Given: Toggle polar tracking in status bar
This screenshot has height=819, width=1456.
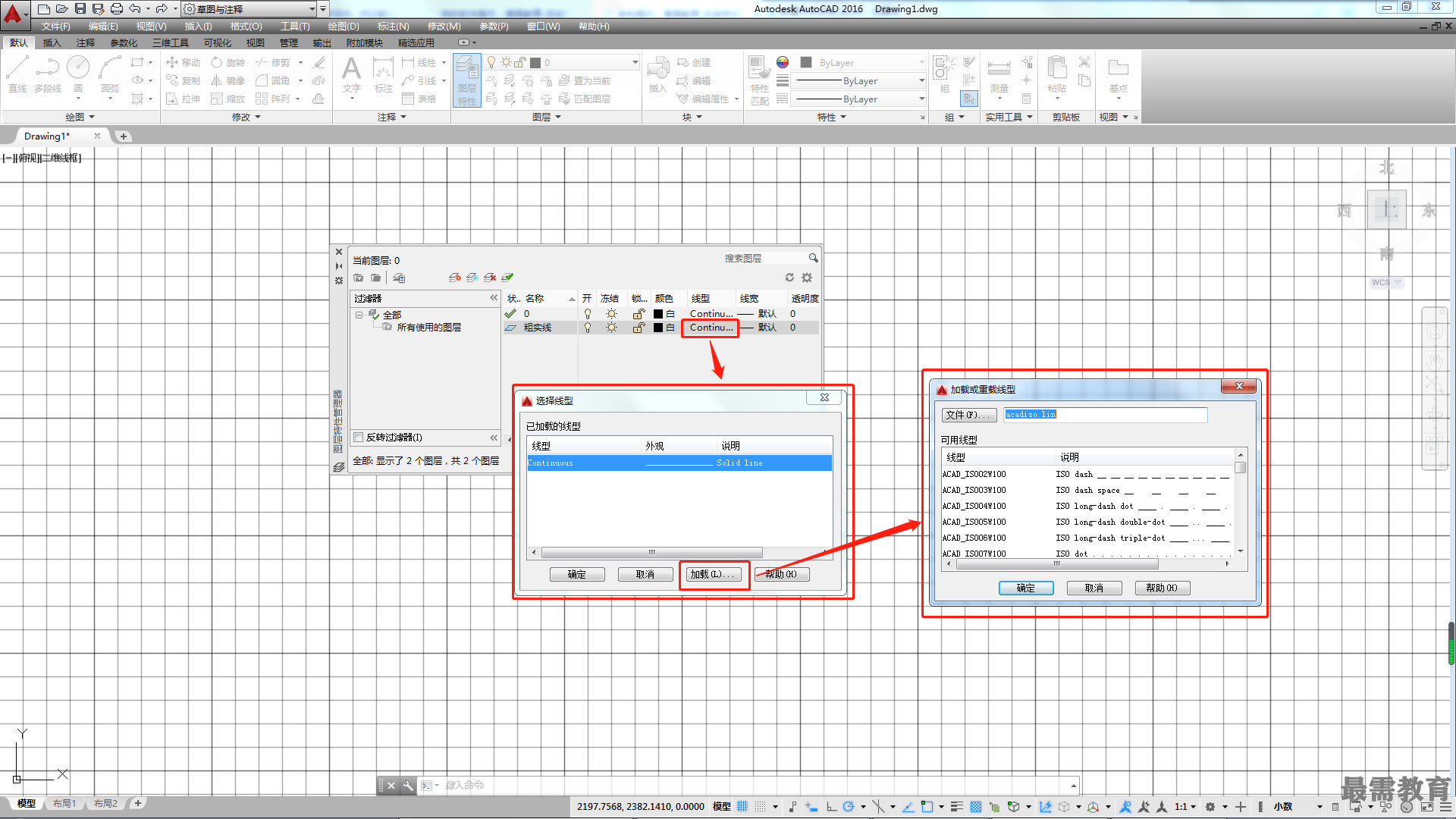Looking at the screenshot, I should click(849, 806).
